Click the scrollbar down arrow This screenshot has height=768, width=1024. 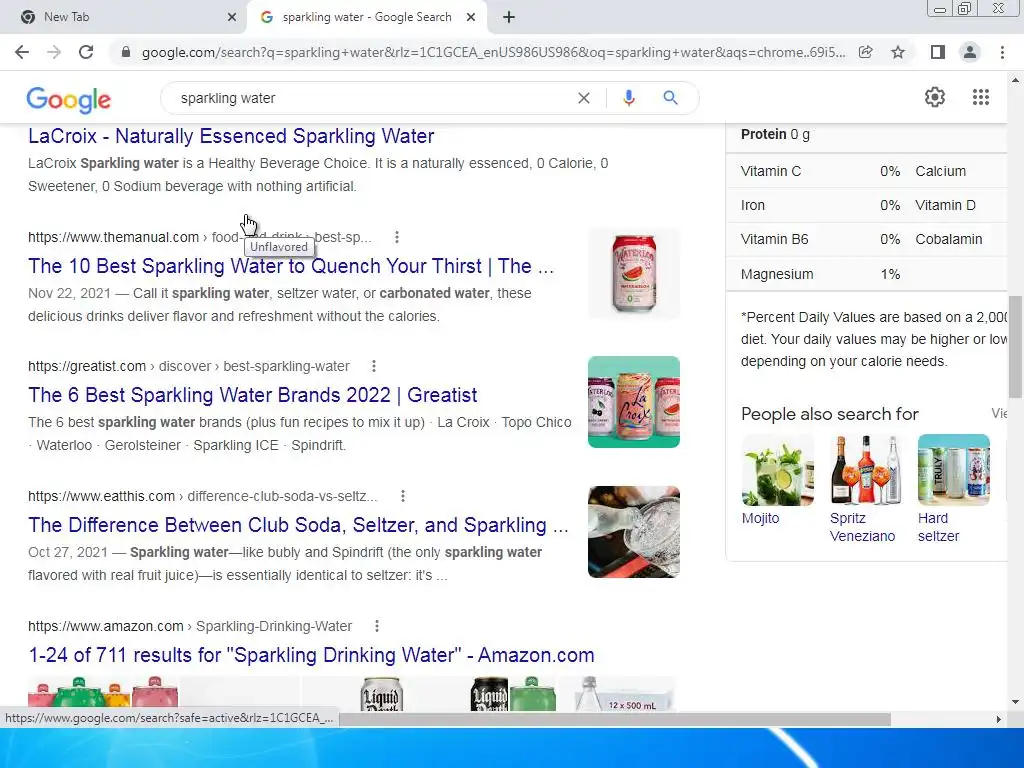pos(1015,702)
